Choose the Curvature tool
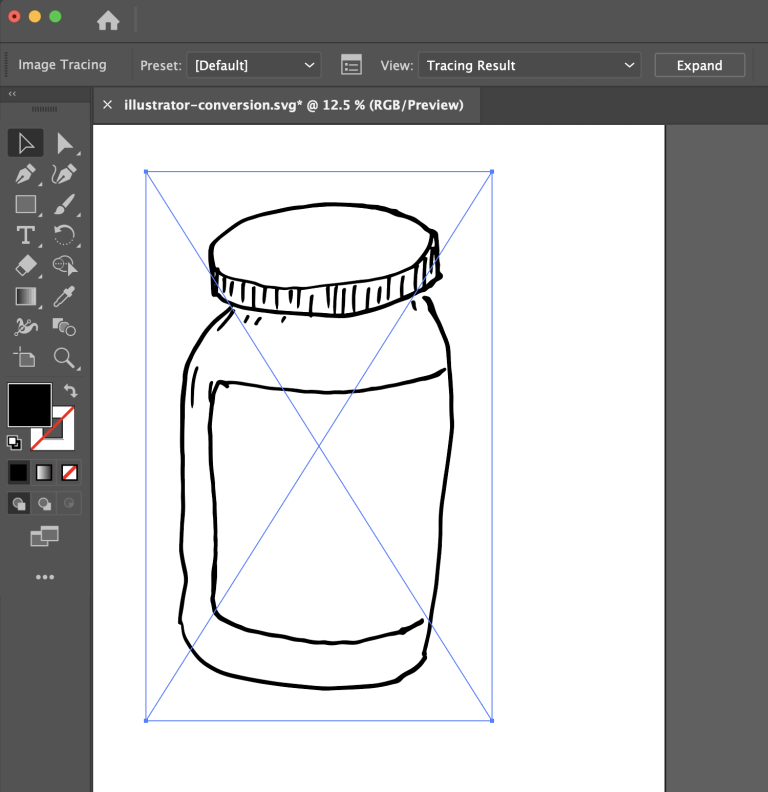 pyautogui.click(x=65, y=175)
